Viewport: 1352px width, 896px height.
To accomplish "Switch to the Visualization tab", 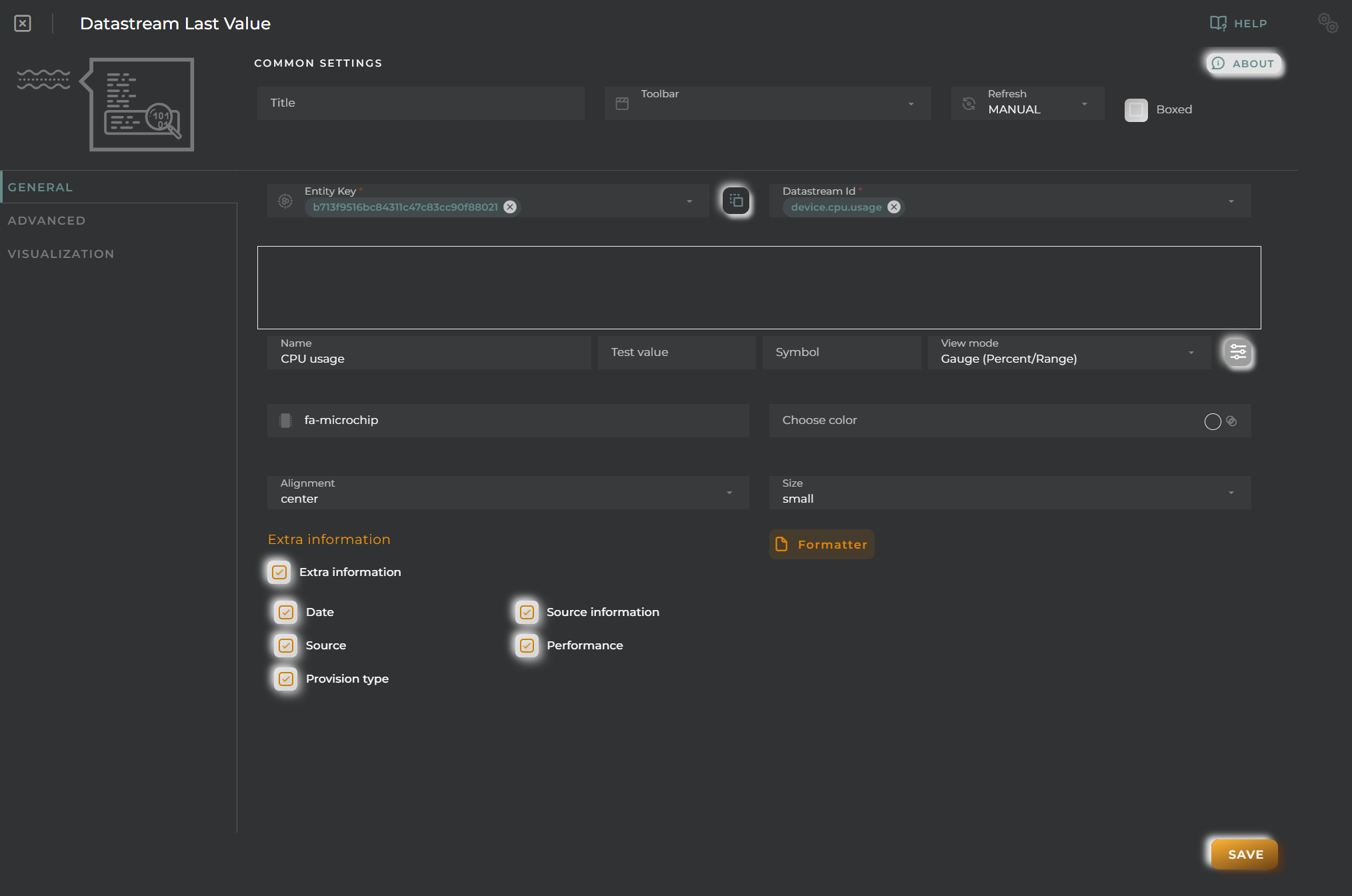I will (119, 254).
